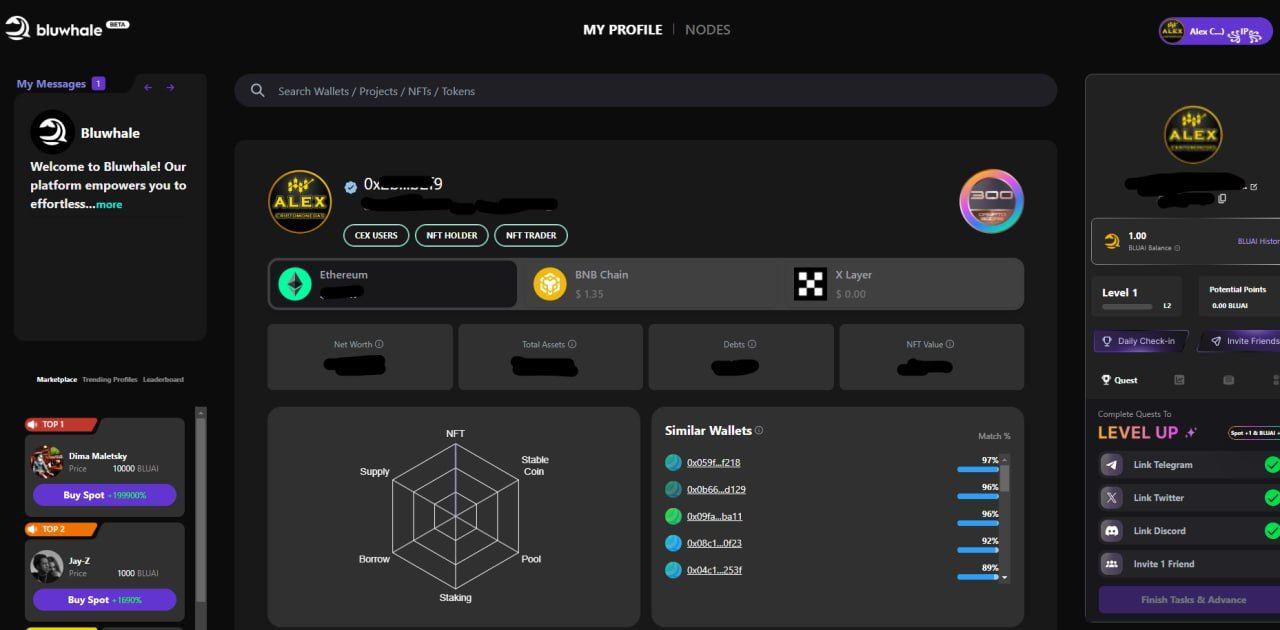The height and width of the screenshot is (630, 1280).
Task: Click the X Layer logo icon
Action: 810,284
